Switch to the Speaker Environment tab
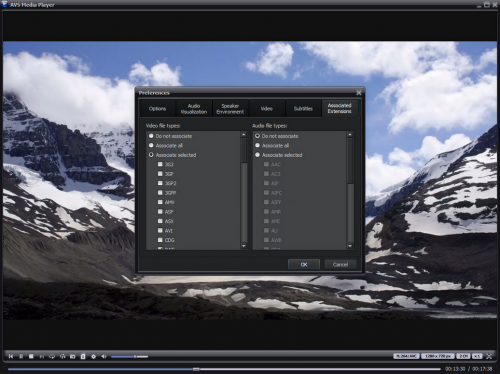This screenshot has height=374, width=500. click(x=230, y=109)
